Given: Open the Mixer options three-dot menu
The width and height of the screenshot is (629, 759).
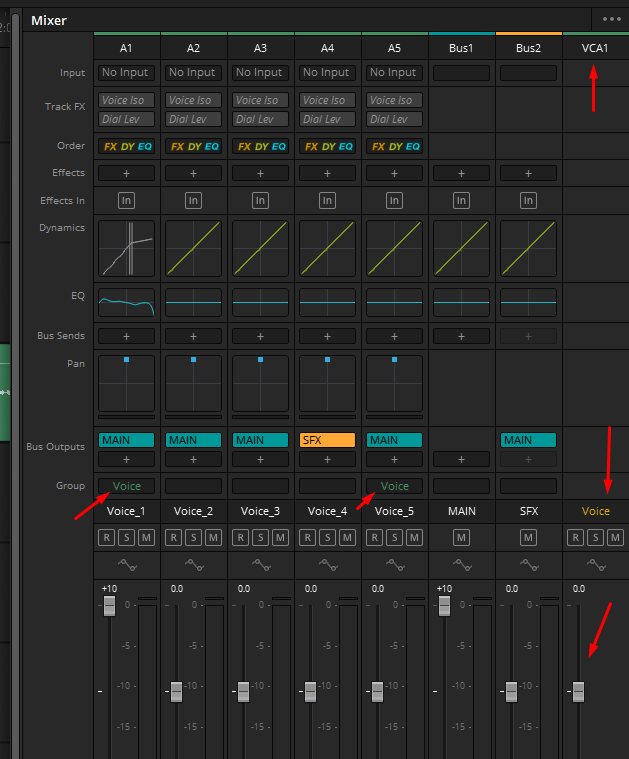Looking at the screenshot, I should pos(612,19).
